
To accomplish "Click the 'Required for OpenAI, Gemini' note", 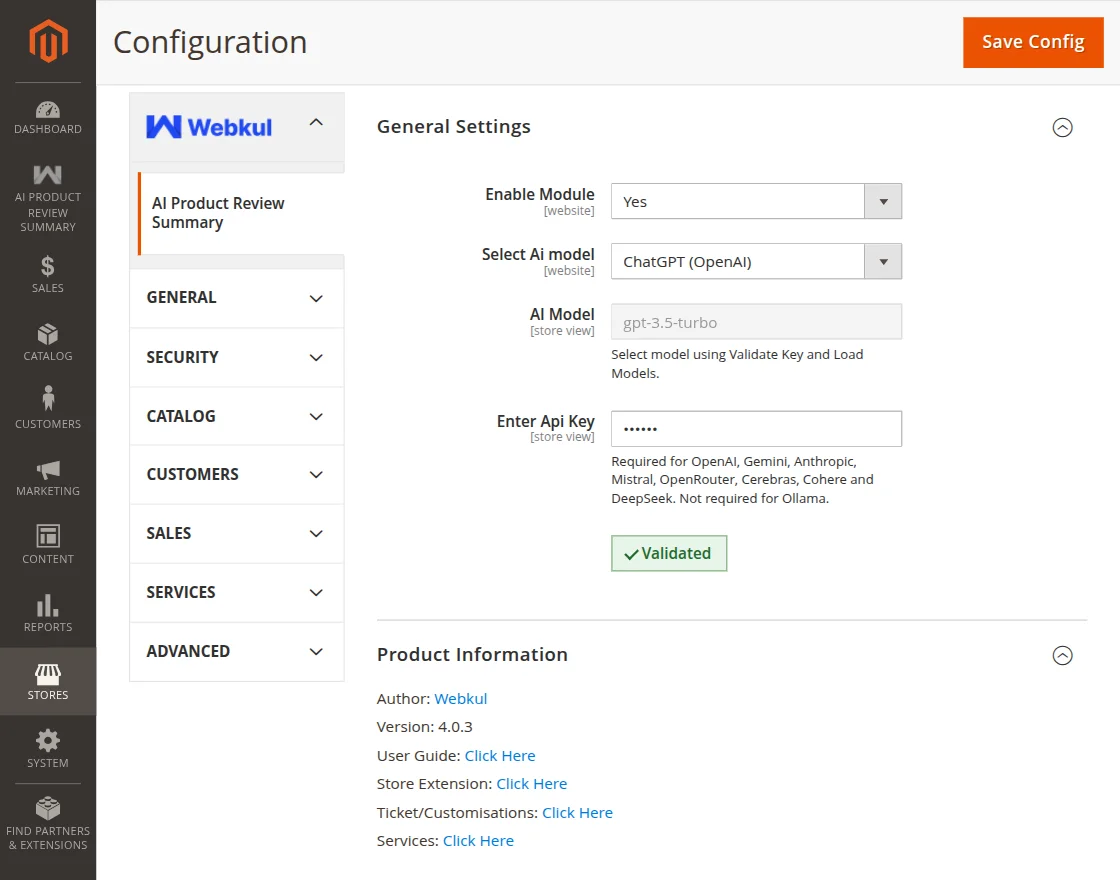I will (742, 480).
